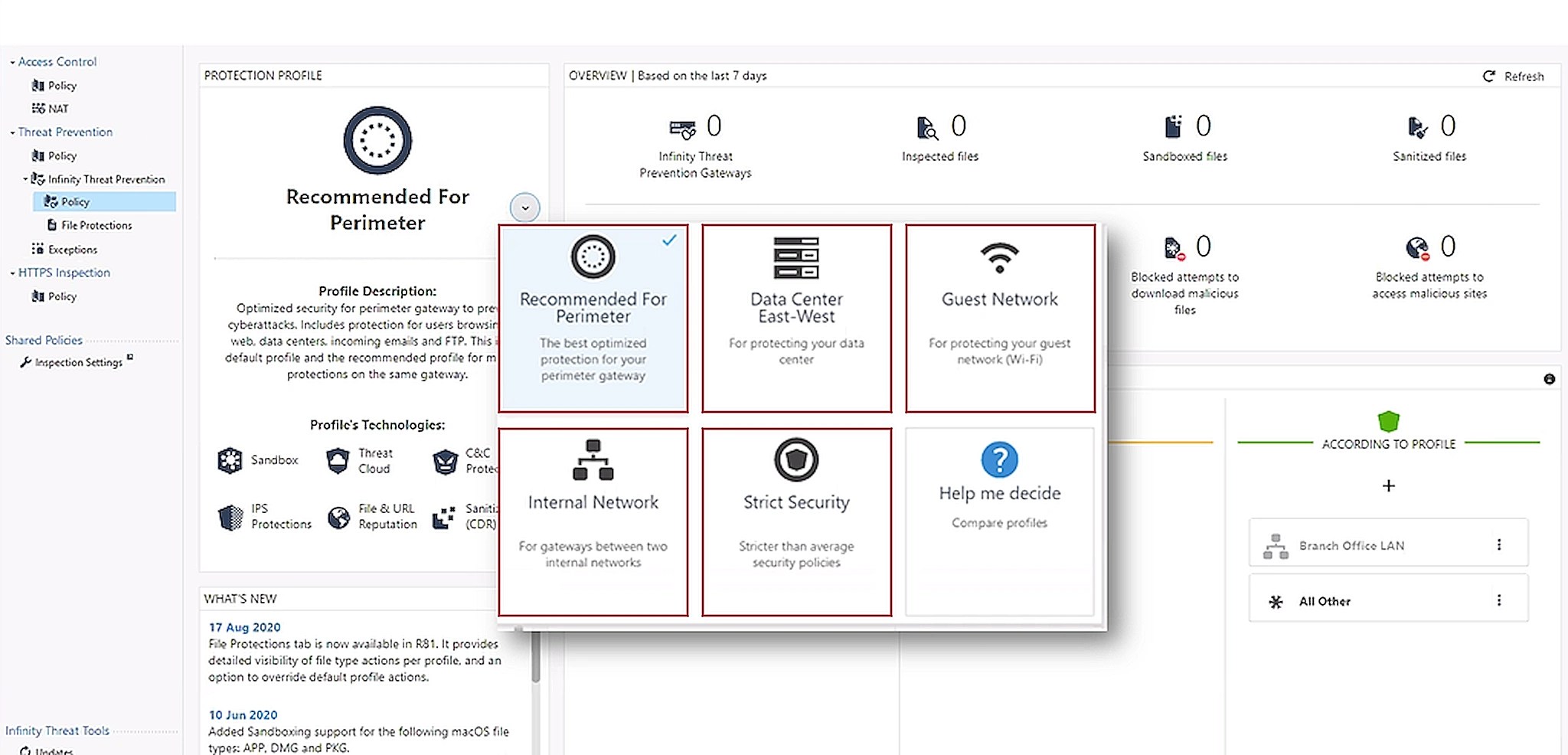Click the Shared Policies section heading
Viewport: 1568px width, 755px height.
(x=44, y=340)
